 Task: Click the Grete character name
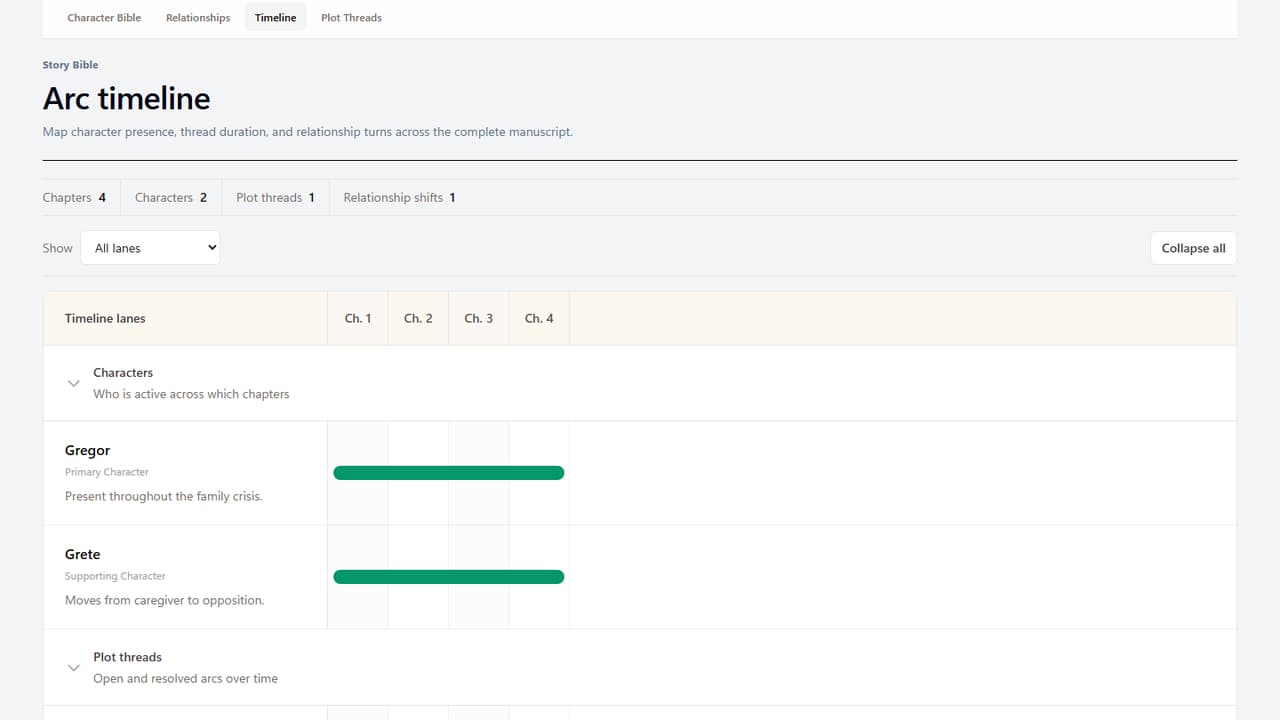point(83,555)
